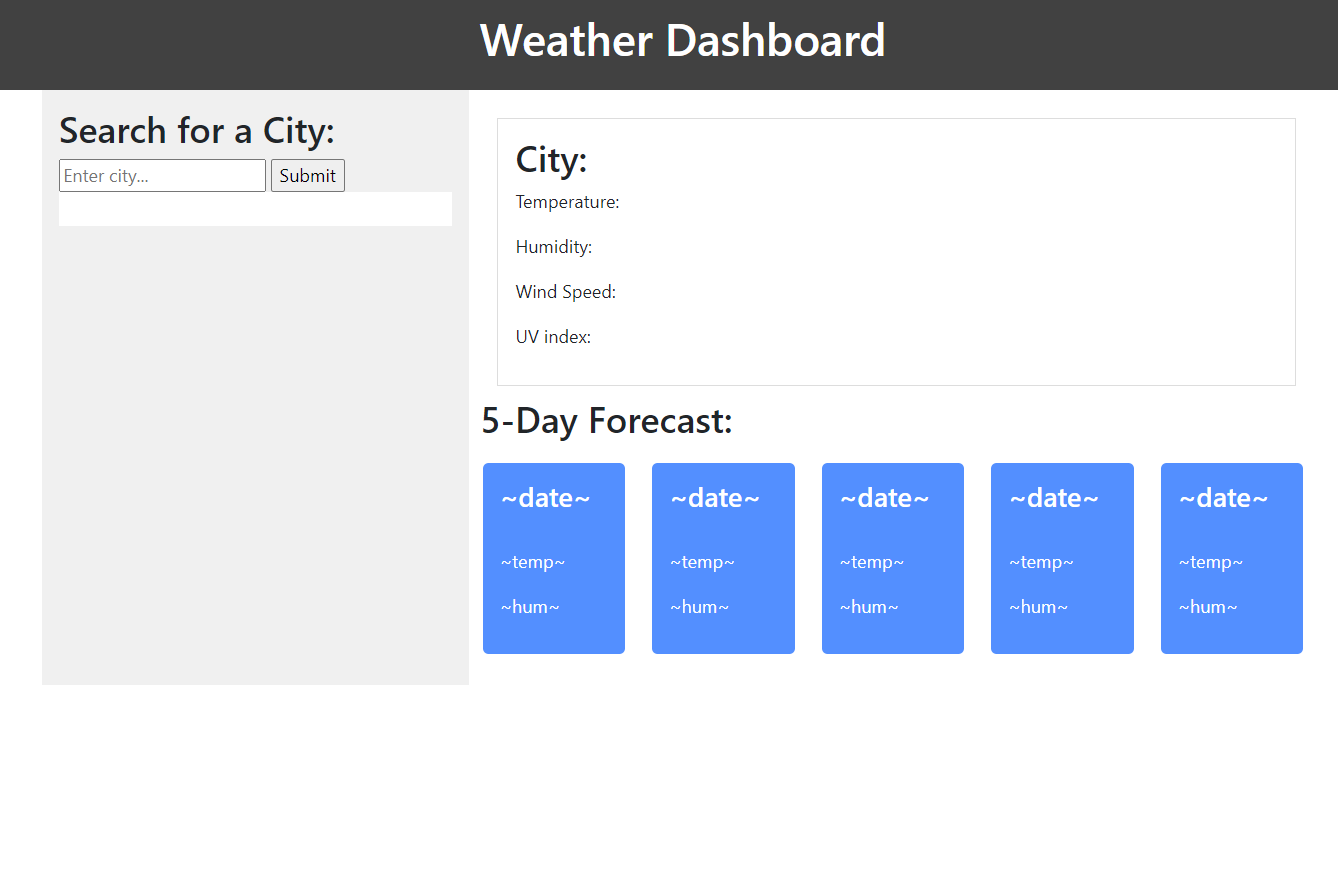This screenshot has width=1338, height=885.
Task: Click the Weather Dashboard header title
Action: (x=683, y=41)
